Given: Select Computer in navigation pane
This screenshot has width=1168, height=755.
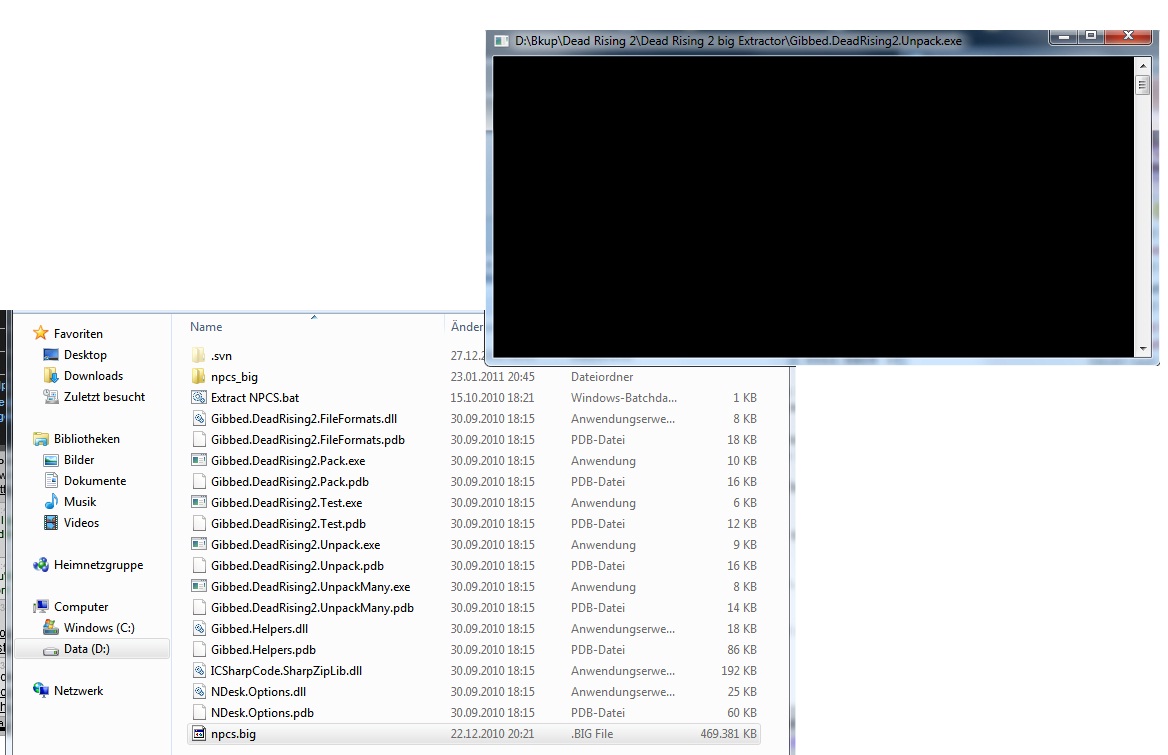Looking at the screenshot, I should (80, 606).
